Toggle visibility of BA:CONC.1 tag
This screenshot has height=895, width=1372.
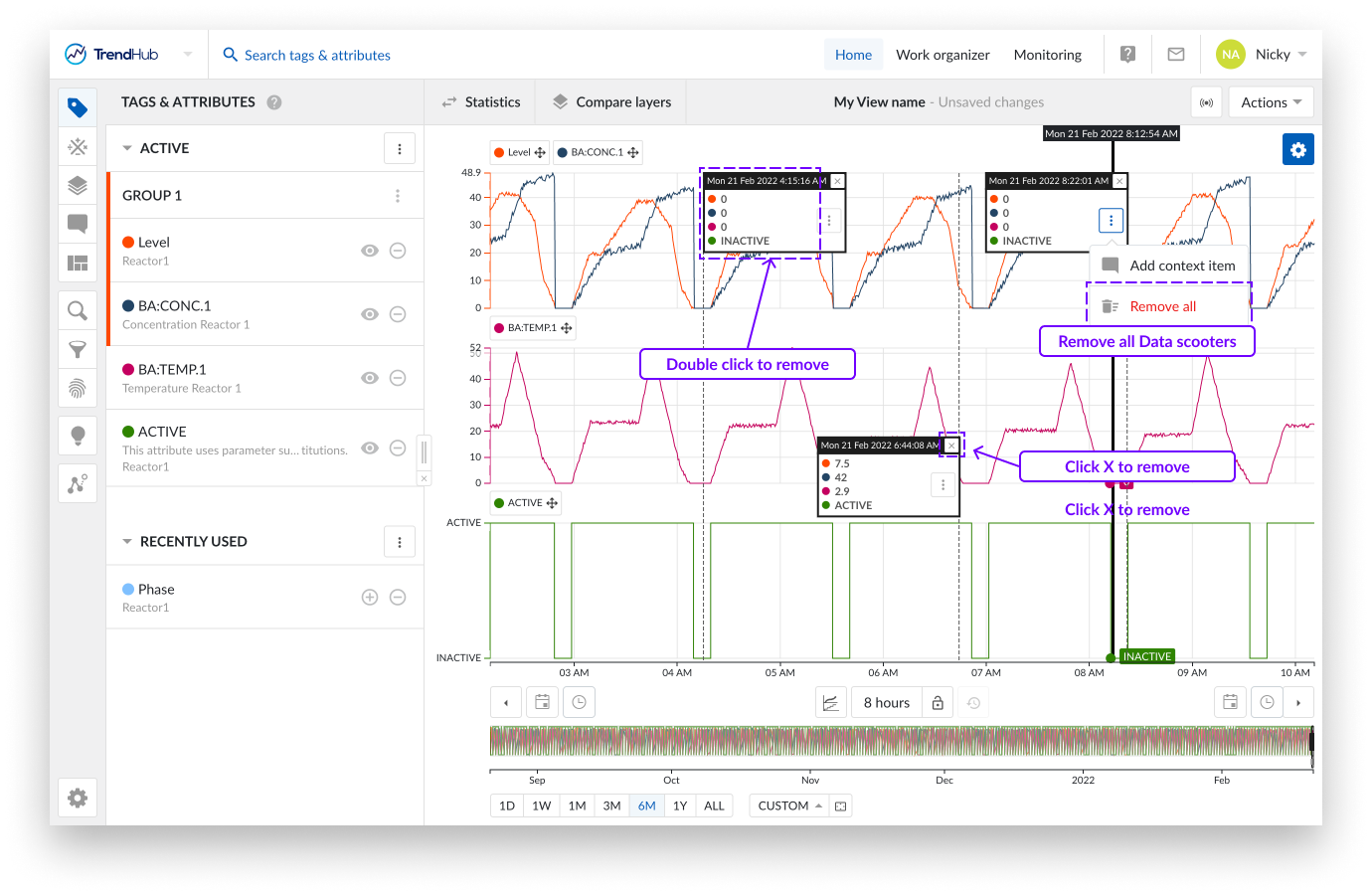370,314
